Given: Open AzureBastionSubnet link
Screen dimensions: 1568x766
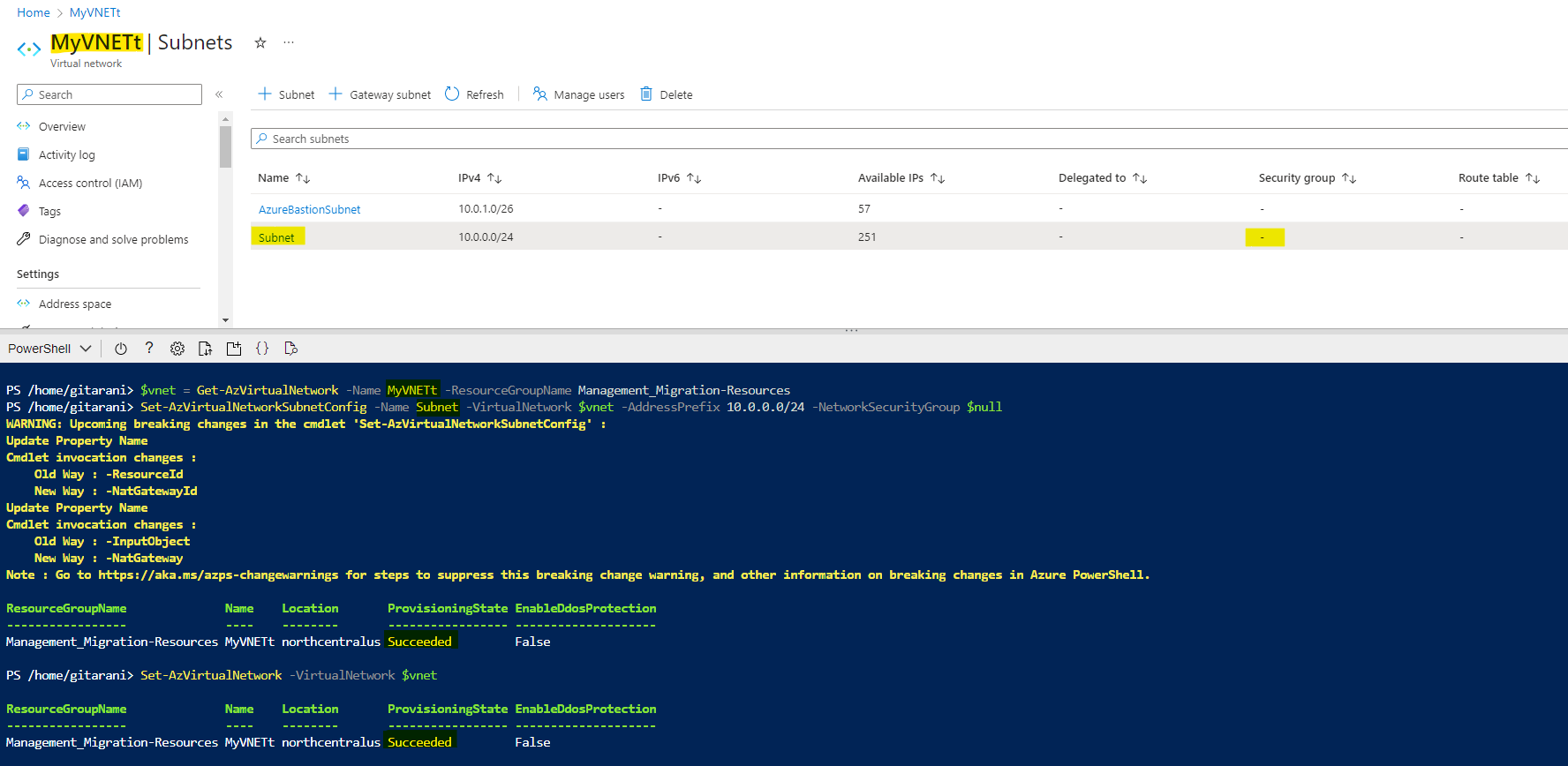Looking at the screenshot, I should click(x=310, y=209).
